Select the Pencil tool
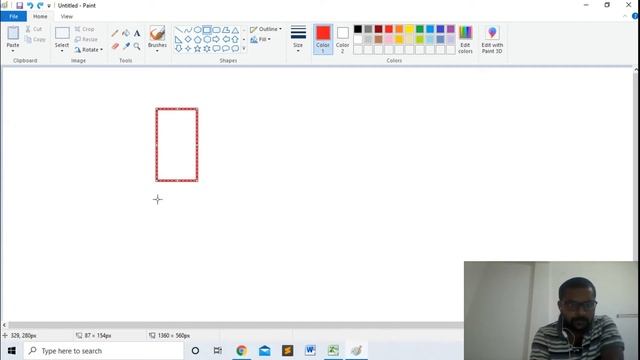Screen dimensions: 640x360 (x=115, y=33)
